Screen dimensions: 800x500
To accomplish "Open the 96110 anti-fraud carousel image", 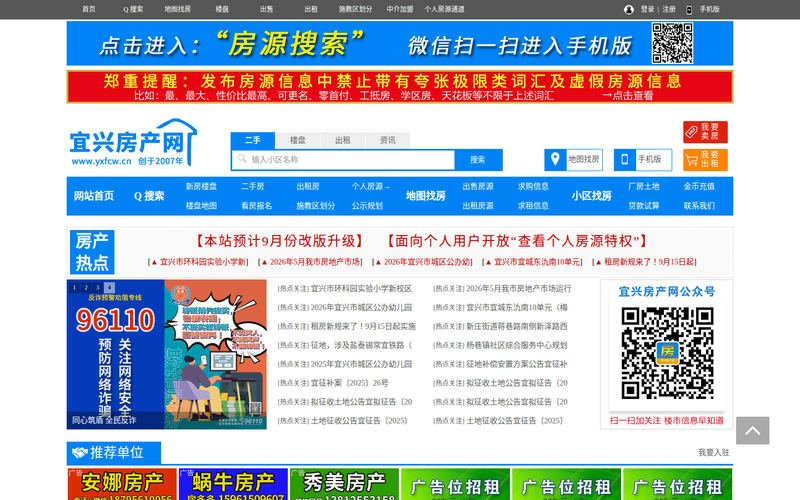I will (166, 354).
